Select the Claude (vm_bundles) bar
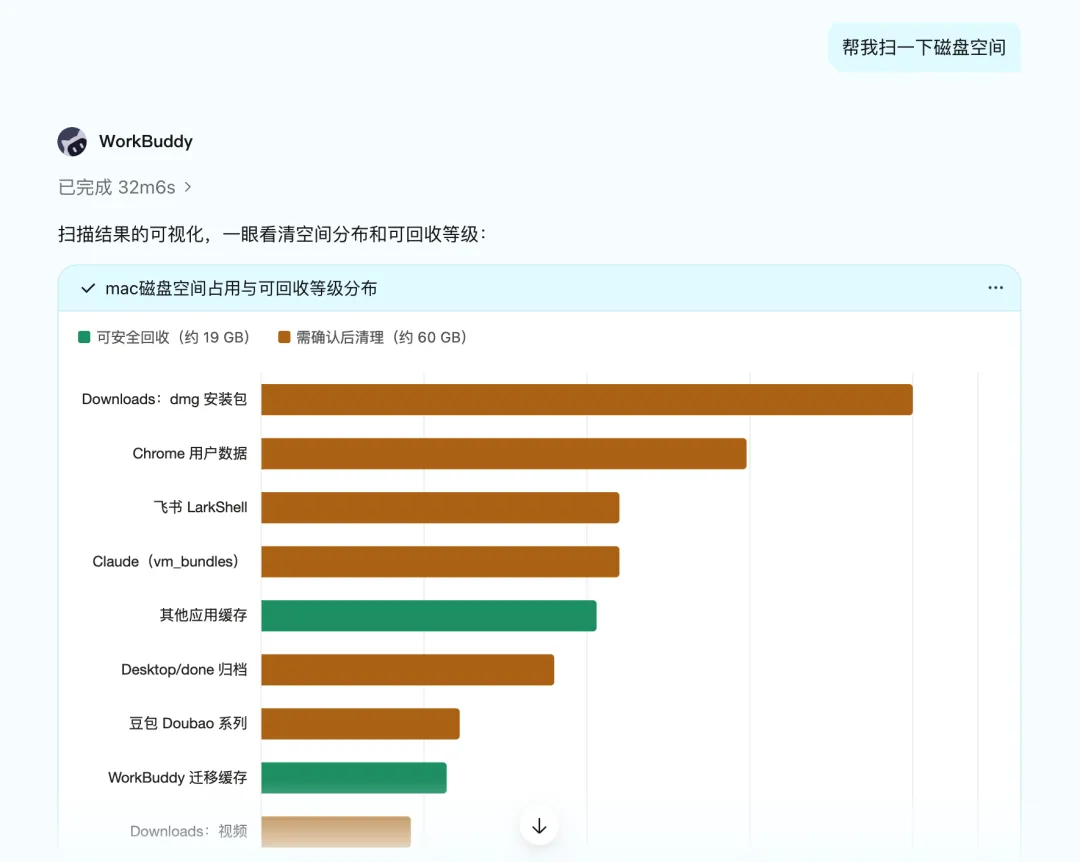This screenshot has height=862, width=1080. [x=440, y=562]
